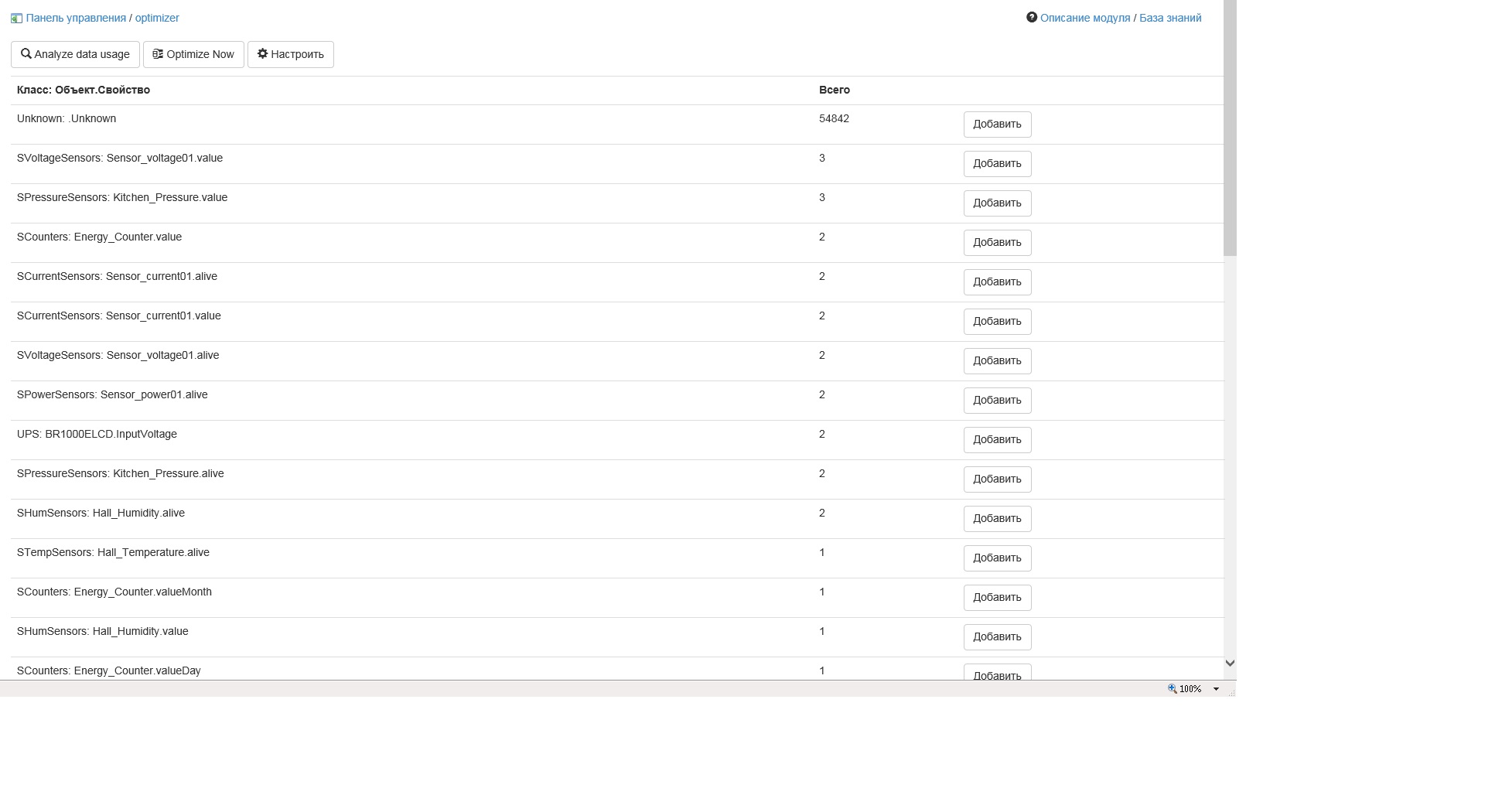The height and width of the screenshot is (812, 1485).
Task: Select SPressureSensors: Kitchen_Pressure.value text
Action: click(x=122, y=198)
